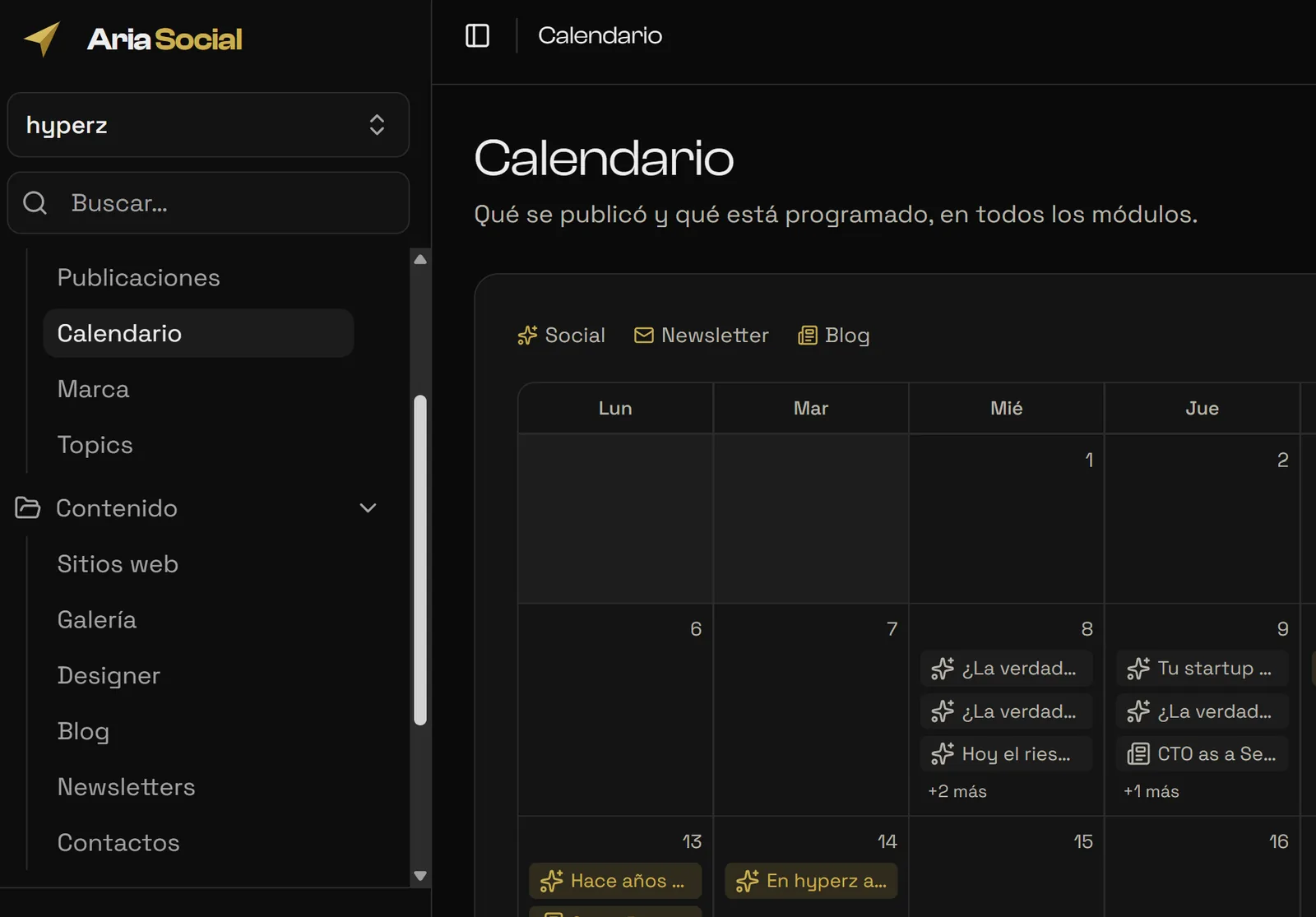Click sparkle icon of Hoy el ries... event
Viewport: 1316px width, 917px height.
pyautogui.click(x=943, y=753)
